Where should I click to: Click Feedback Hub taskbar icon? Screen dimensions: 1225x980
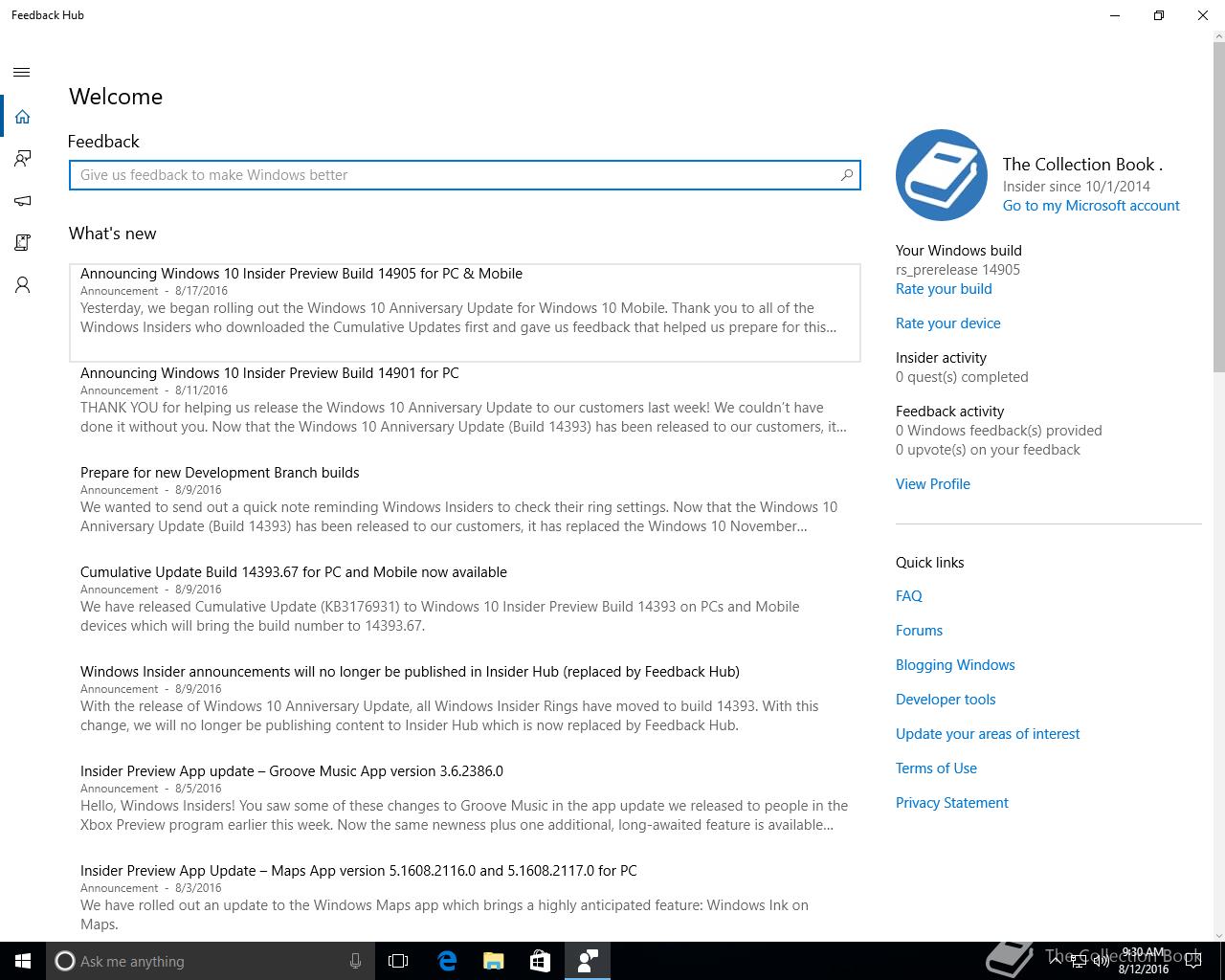tap(588, 961)
